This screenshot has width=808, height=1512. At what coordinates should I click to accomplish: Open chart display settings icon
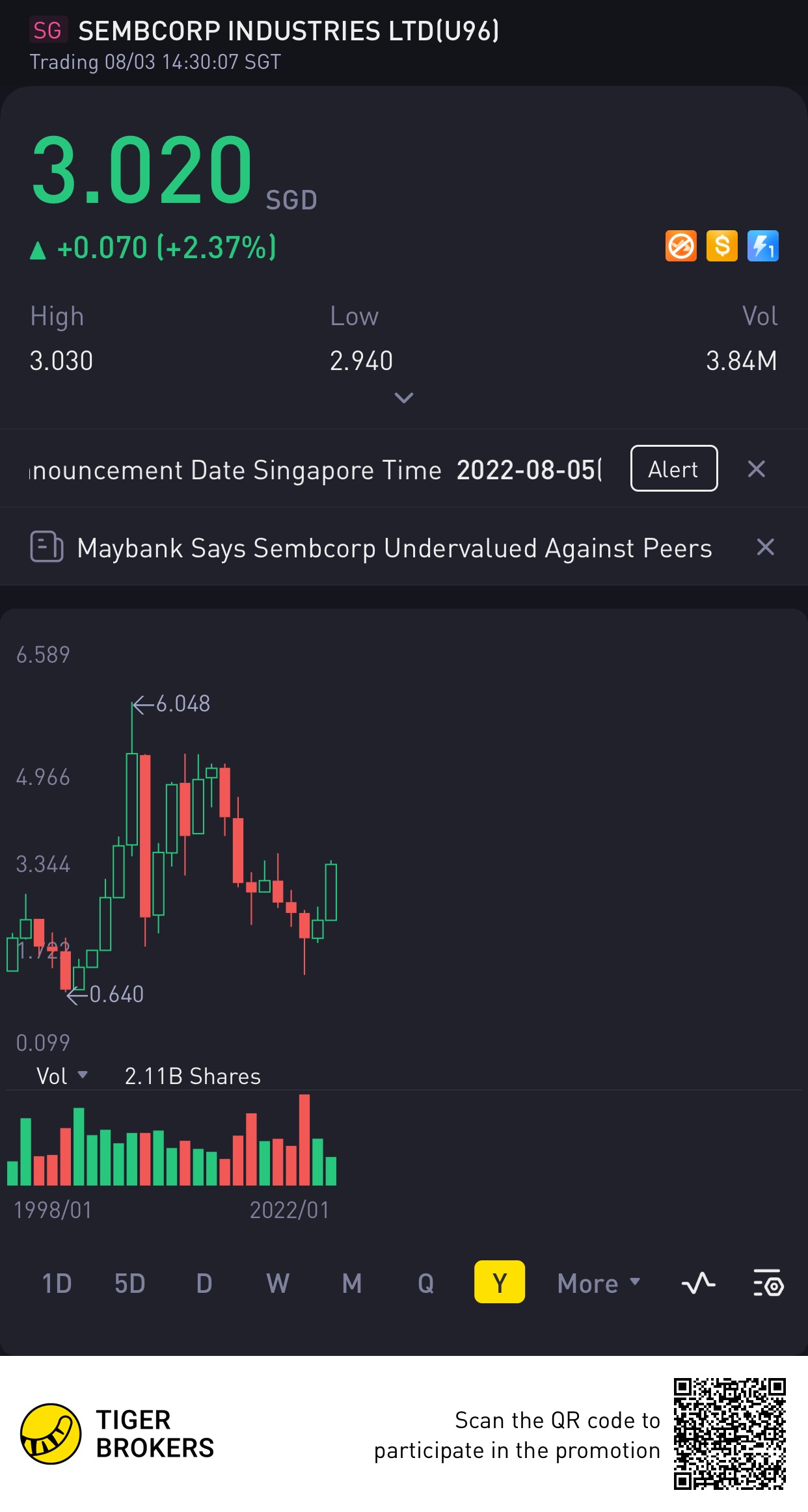[768, 1283]
